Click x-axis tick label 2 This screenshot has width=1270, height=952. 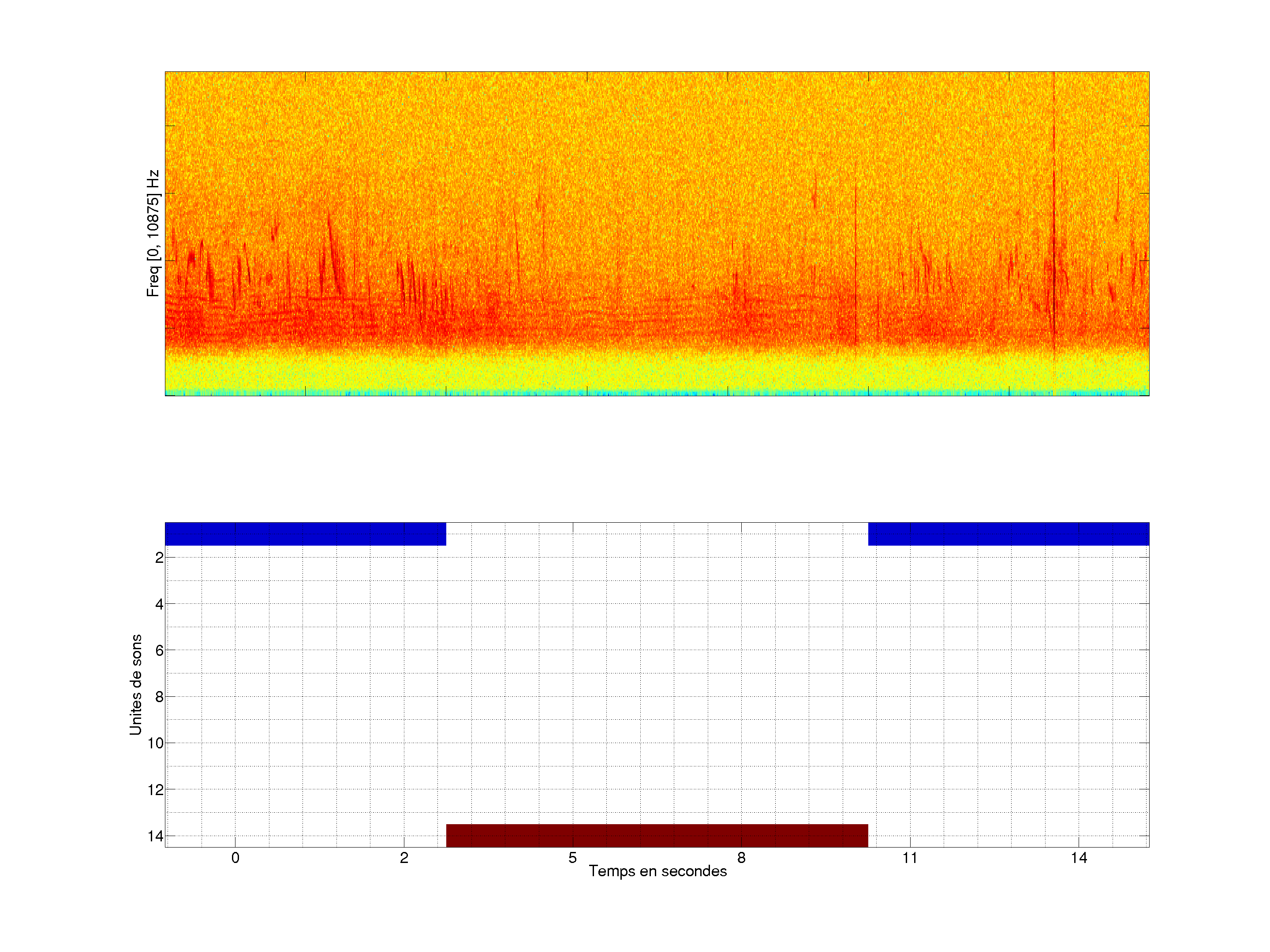click(404, 858)
